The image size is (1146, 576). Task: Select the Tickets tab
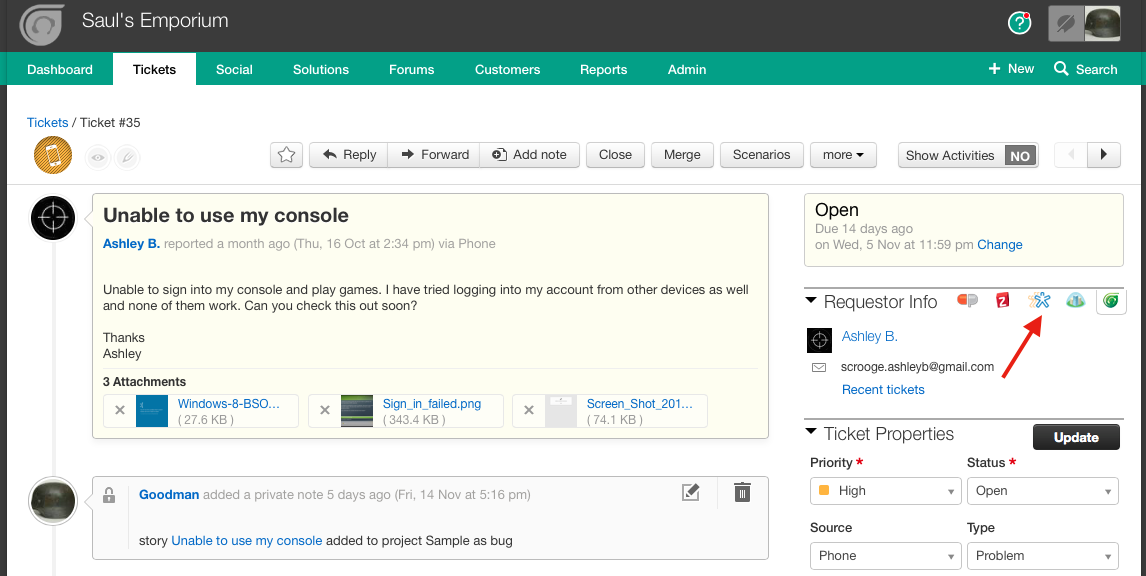(x=154, y=69)
